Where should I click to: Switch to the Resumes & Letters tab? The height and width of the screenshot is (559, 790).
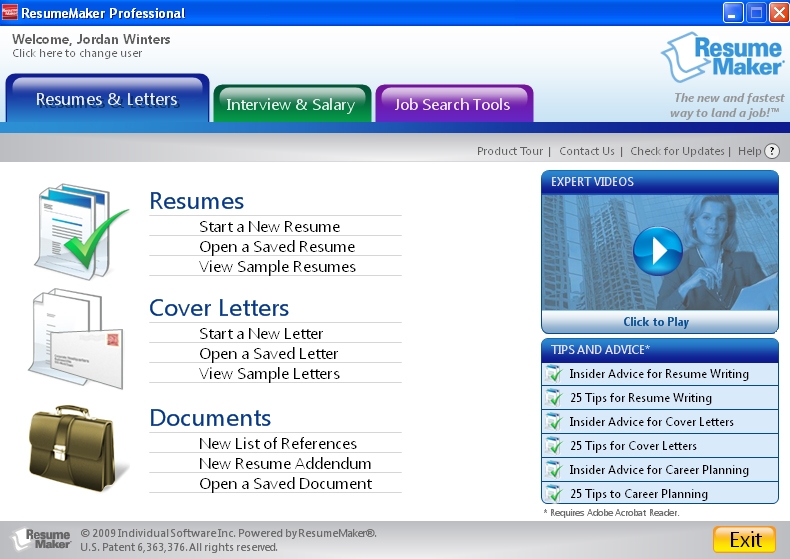click(x=107, y=99)
